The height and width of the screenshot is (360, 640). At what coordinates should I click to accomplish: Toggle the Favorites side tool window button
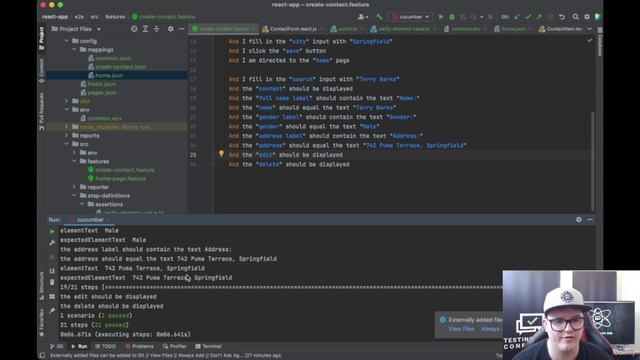pyautogui.click(x=41, y=322)
